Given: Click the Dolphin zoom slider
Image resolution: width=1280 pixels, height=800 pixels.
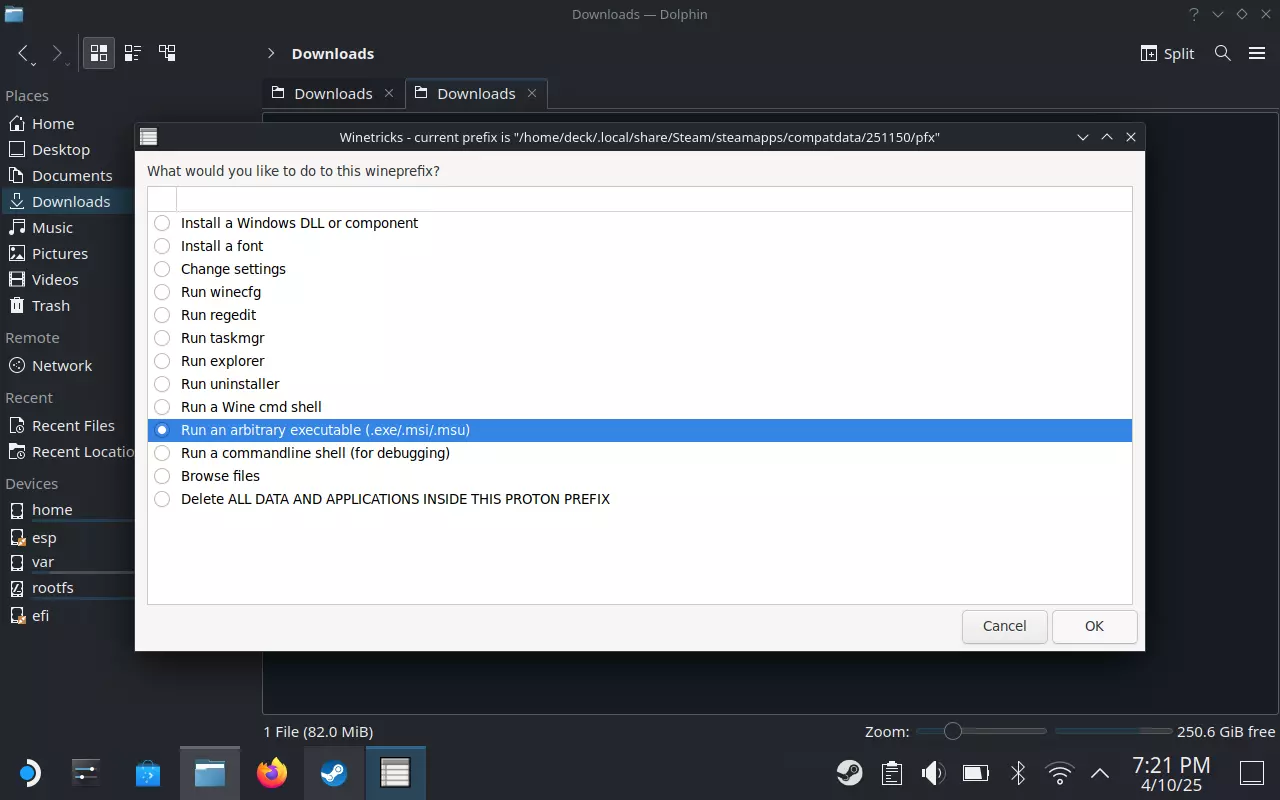Looking at the screenshot, I should (x=981, y=732).
